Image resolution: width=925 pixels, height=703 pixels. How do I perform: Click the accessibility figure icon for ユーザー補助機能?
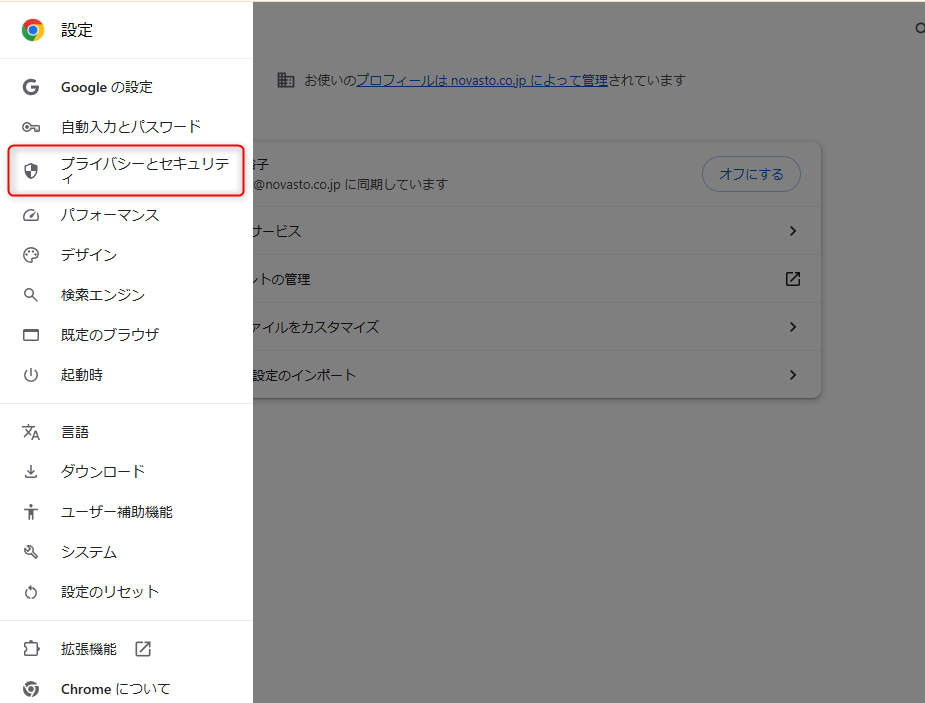[31, 512]
